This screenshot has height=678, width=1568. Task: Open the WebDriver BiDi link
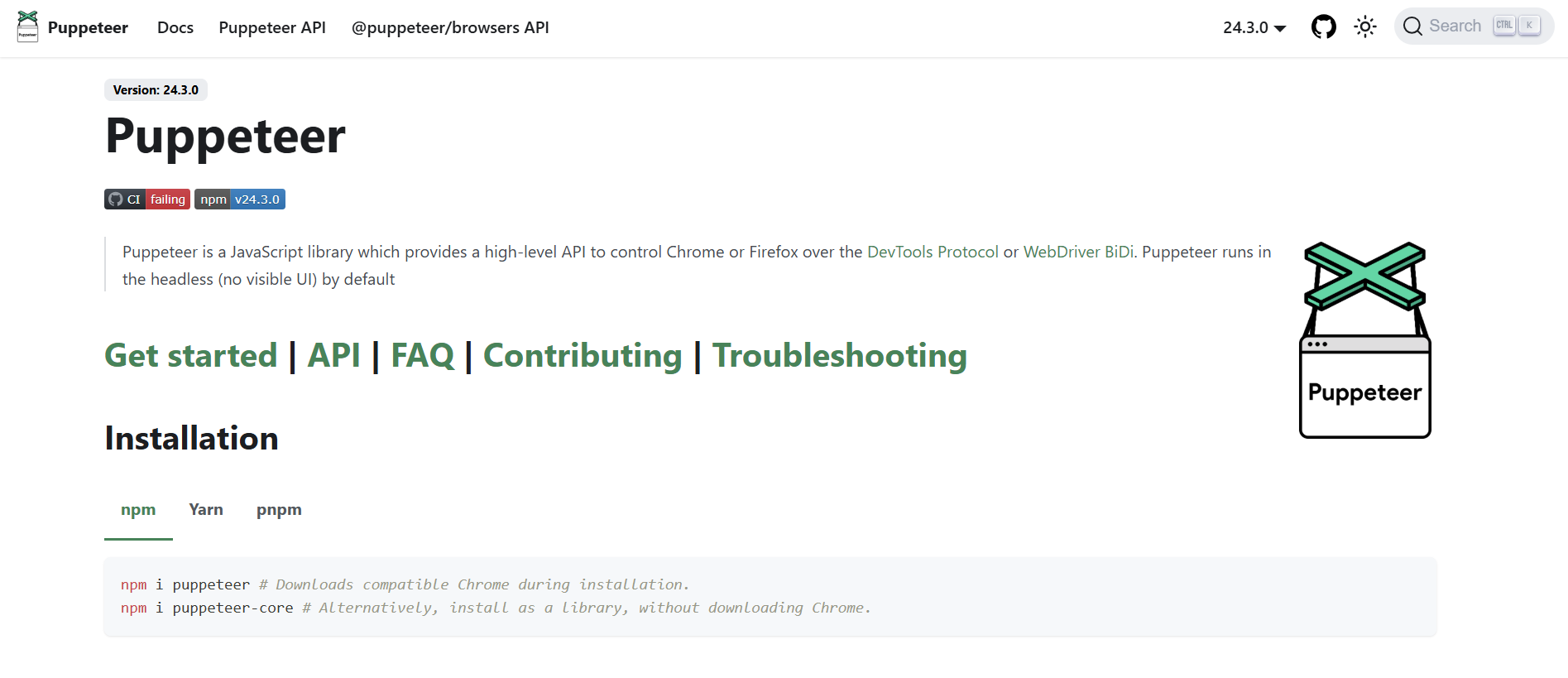pos(1078,252)
